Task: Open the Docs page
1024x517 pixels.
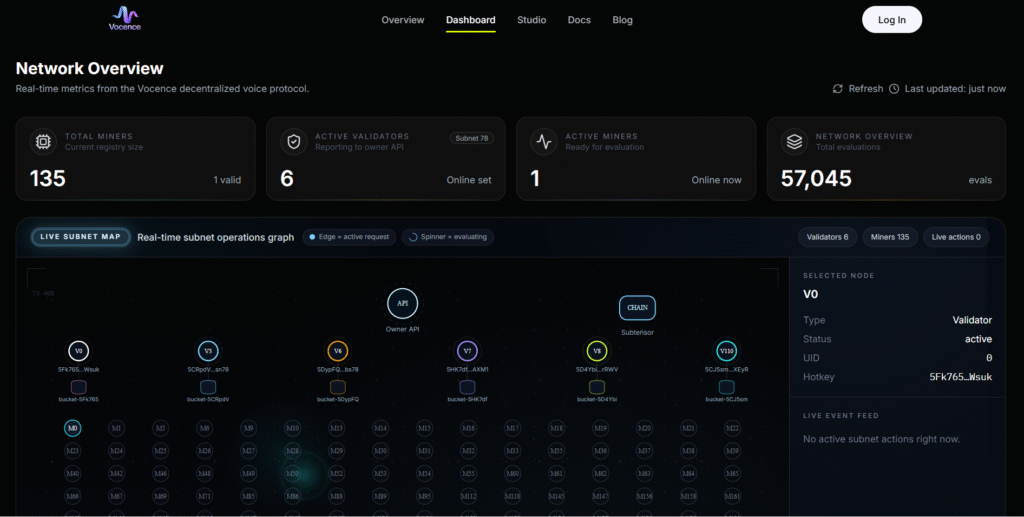Action: point(579,20)
